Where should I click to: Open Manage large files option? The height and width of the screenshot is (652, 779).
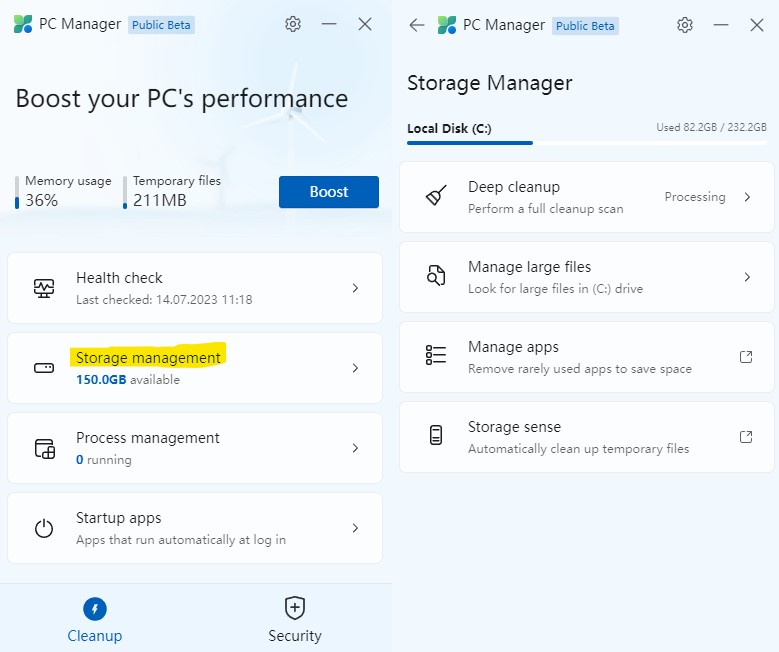point(587,277)
